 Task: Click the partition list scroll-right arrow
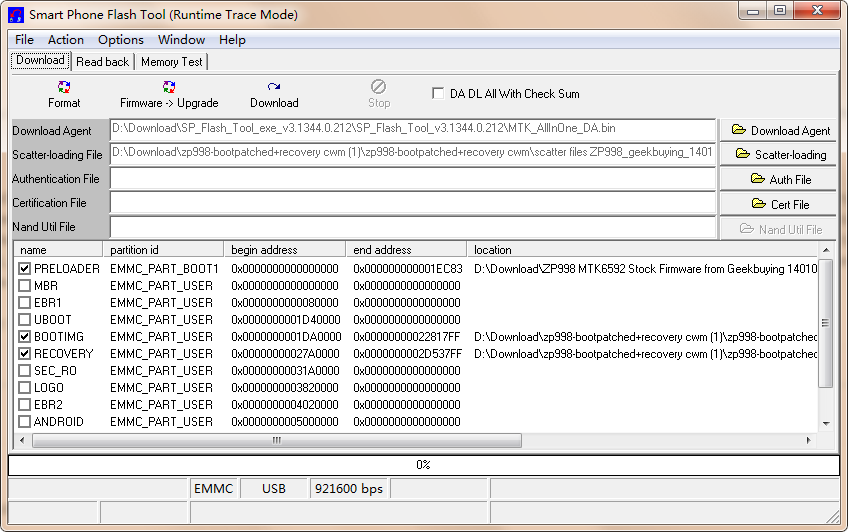pyautogui.click(x=809, y=441)
